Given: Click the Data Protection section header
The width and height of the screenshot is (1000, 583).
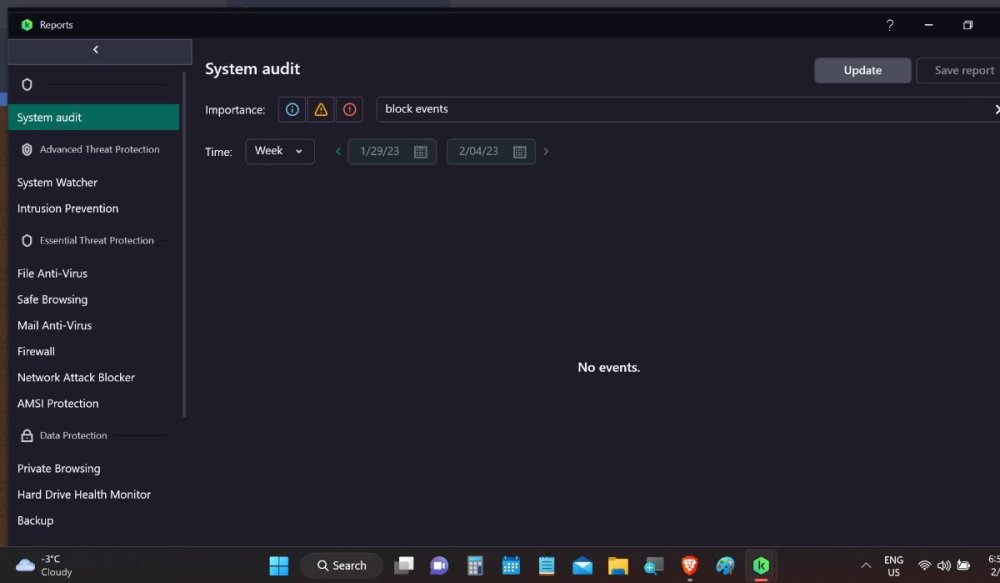Looking at the screenshot, I should point(73,436).
